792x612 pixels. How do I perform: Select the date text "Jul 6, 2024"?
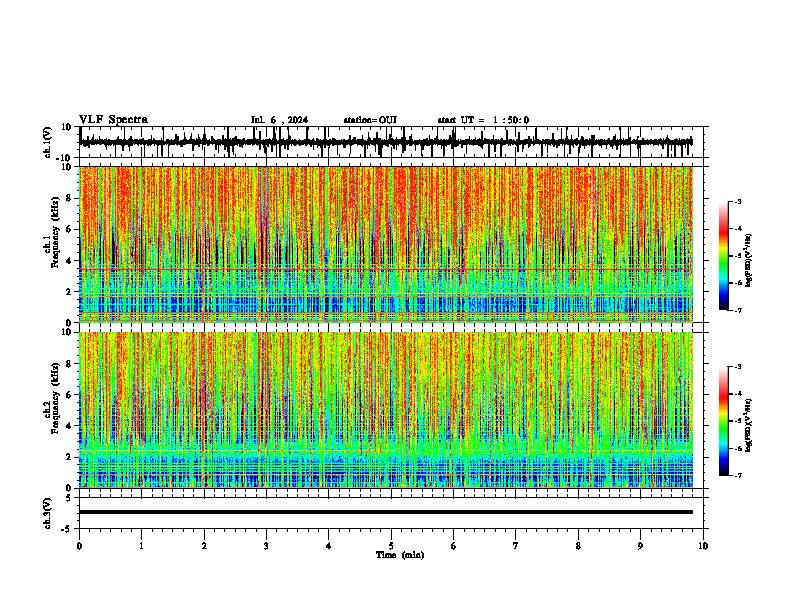(x=279, y=120)
